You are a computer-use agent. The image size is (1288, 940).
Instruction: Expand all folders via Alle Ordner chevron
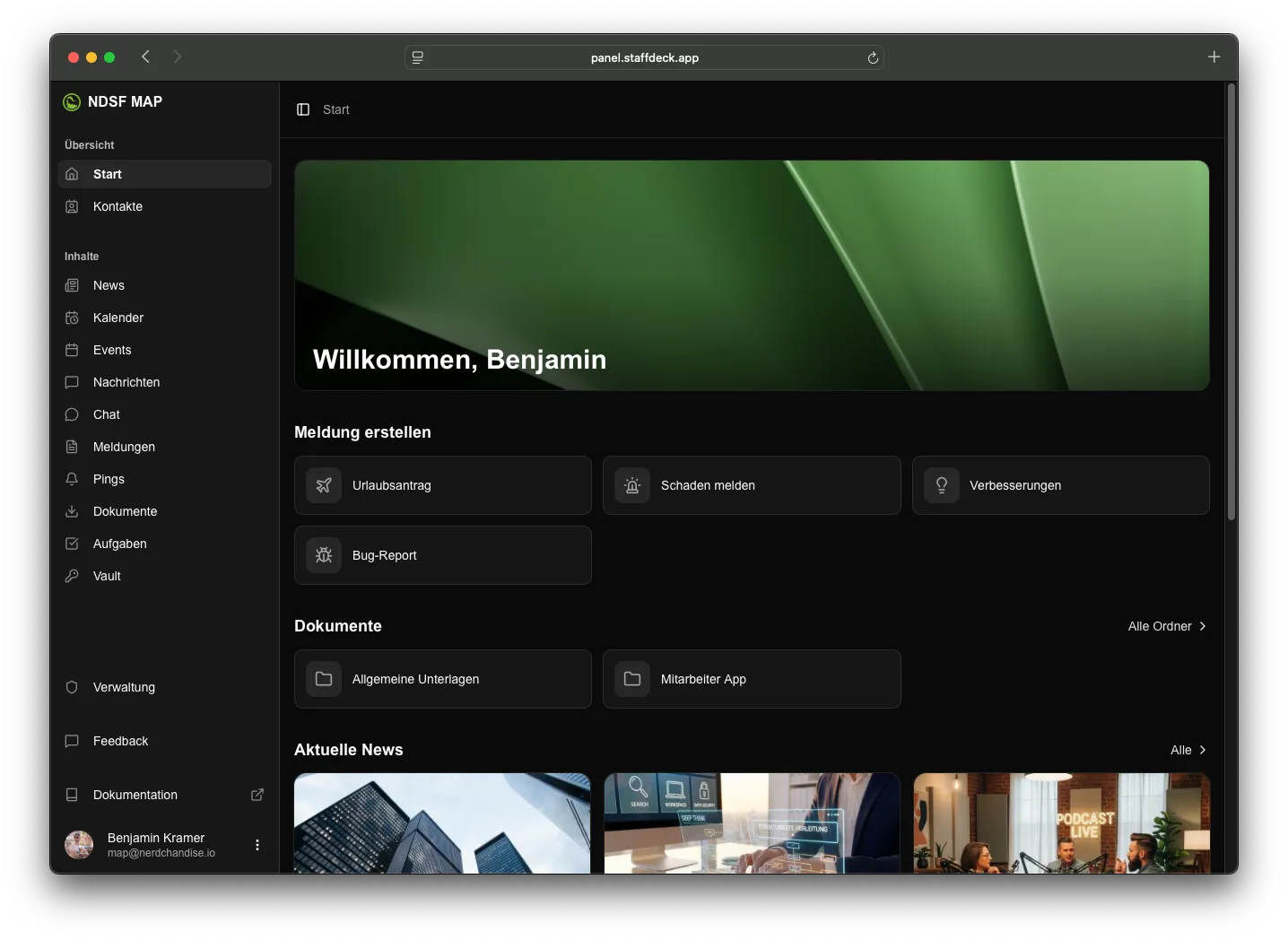[1203, 626]
